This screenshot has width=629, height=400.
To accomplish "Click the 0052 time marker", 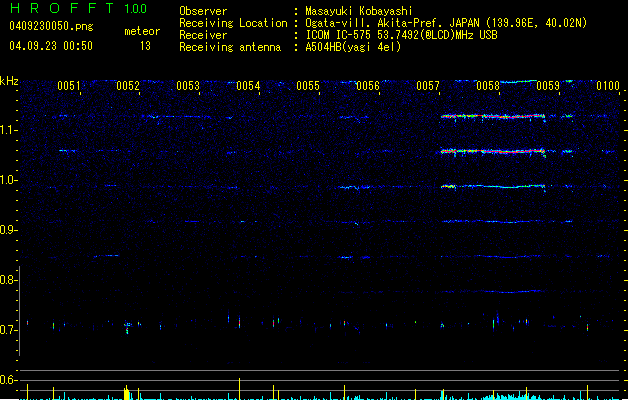I will pos(128,86).
